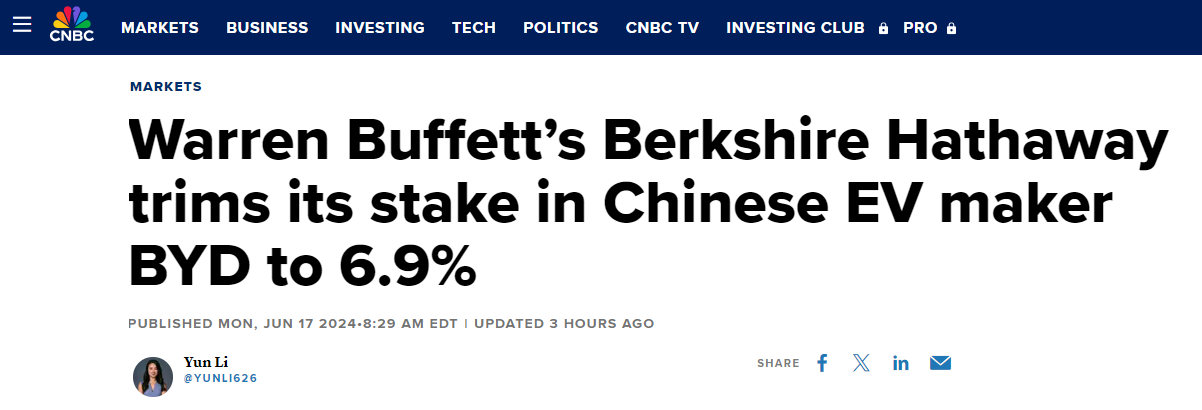Open the Investing Club page
This screenshot has width=1202, height=410.
(x=795, y=28)
